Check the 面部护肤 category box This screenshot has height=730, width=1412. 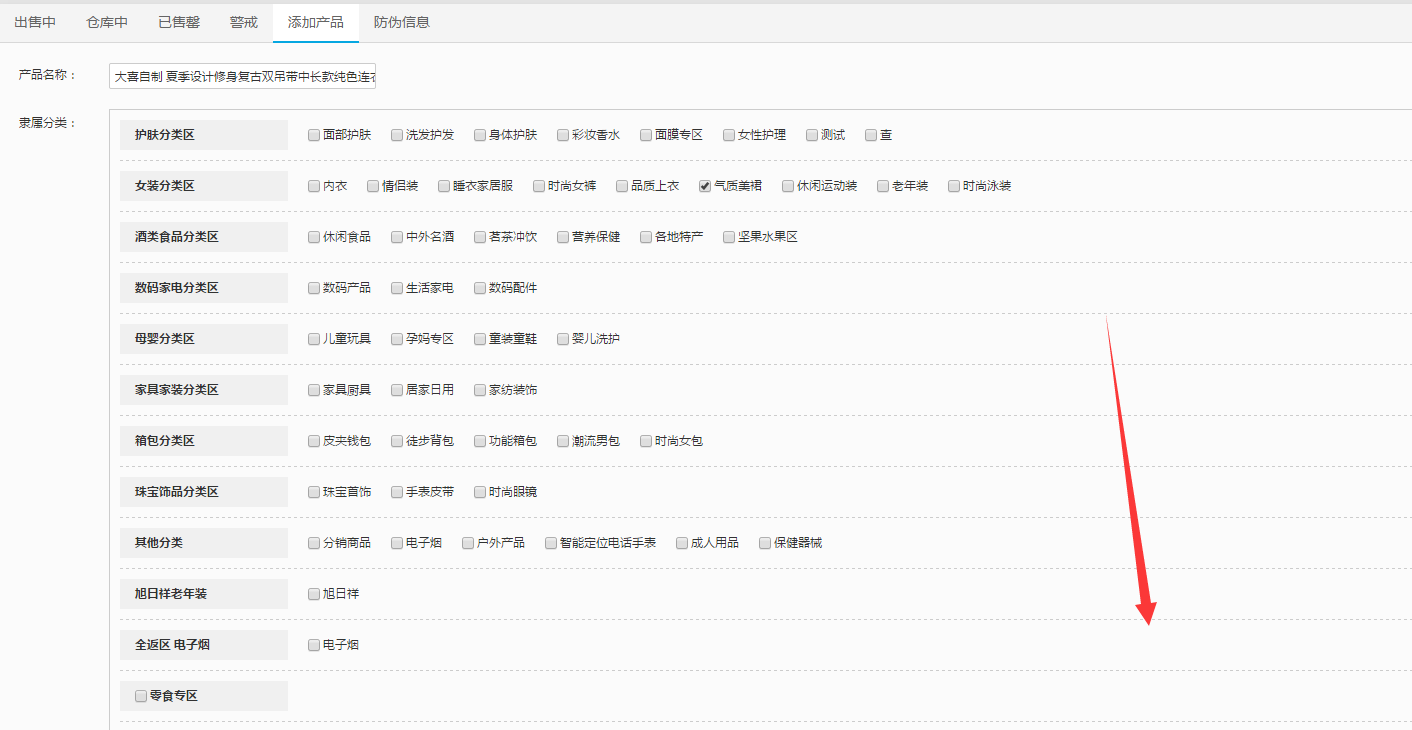click(x=314, y=135)
